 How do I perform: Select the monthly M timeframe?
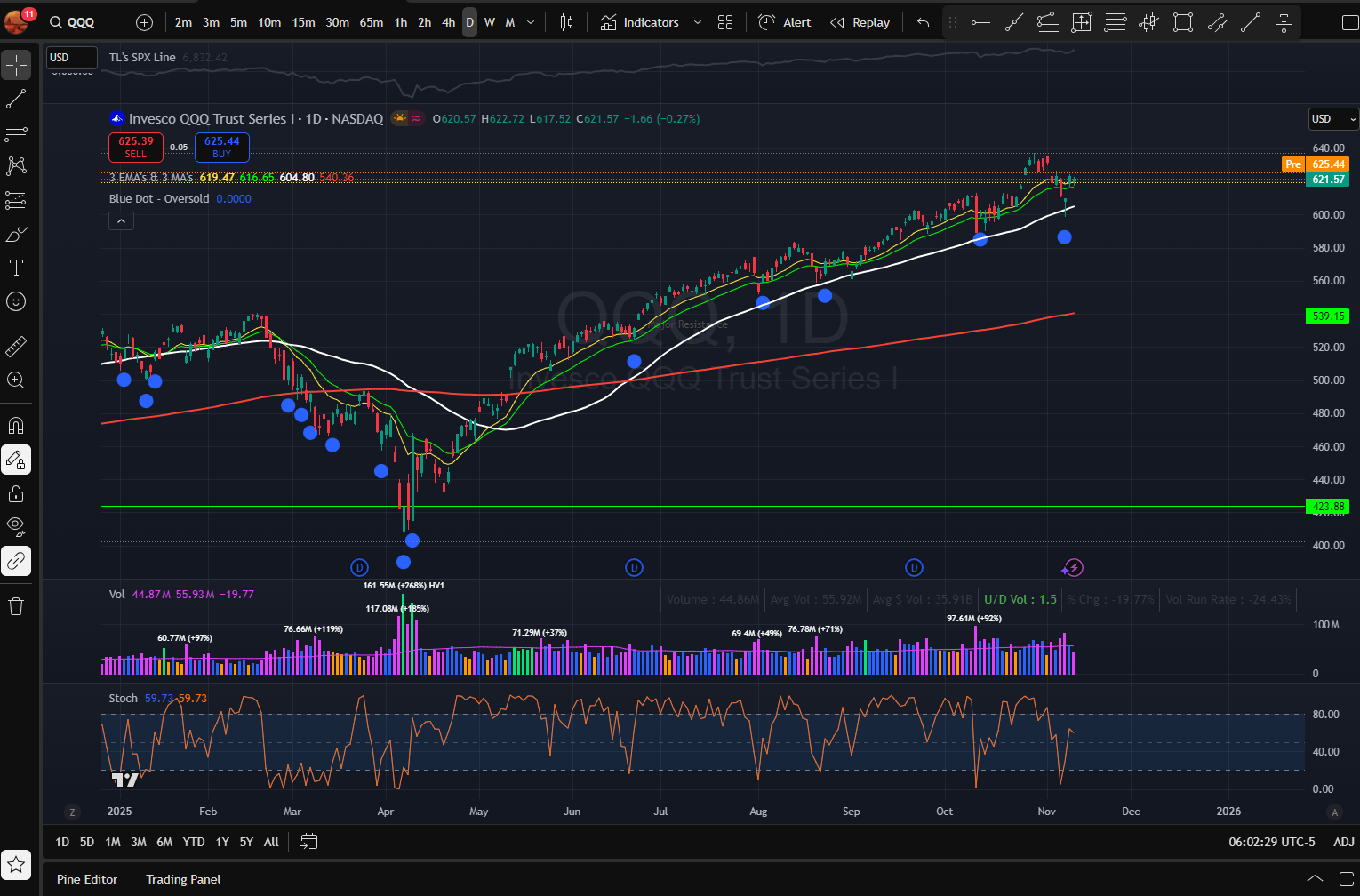[x=510, y=22]
